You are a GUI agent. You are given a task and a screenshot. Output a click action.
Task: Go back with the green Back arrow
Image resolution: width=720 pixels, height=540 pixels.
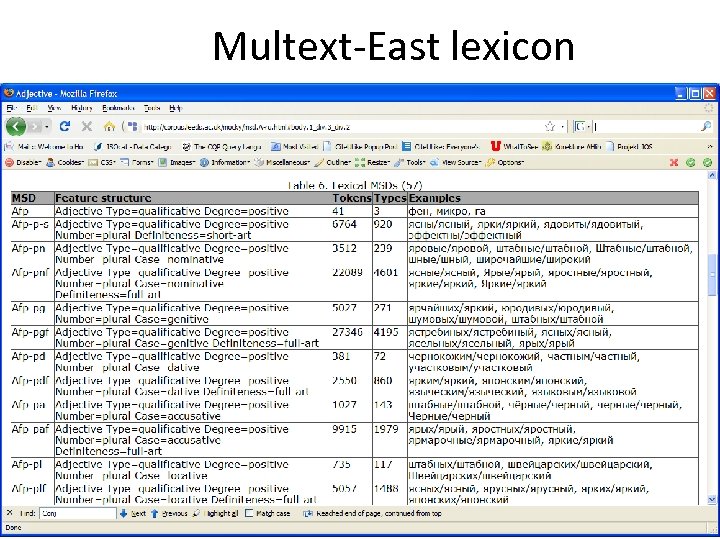(x=16, y=126)
